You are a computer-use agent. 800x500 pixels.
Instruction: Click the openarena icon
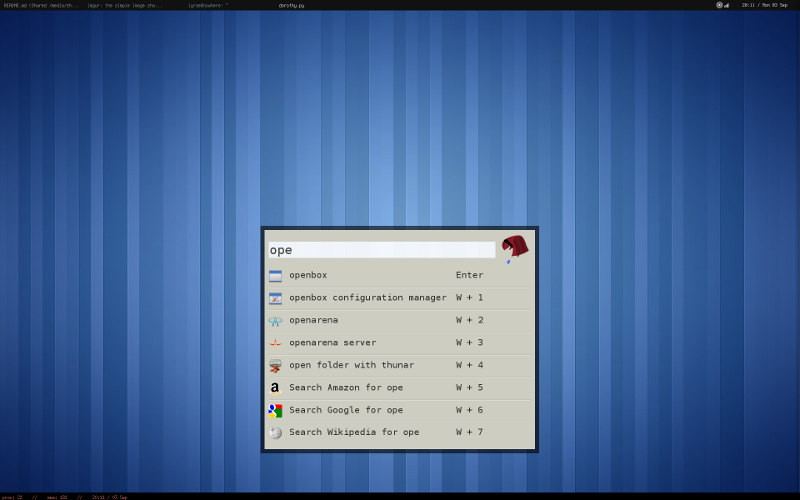pos(276,320)
